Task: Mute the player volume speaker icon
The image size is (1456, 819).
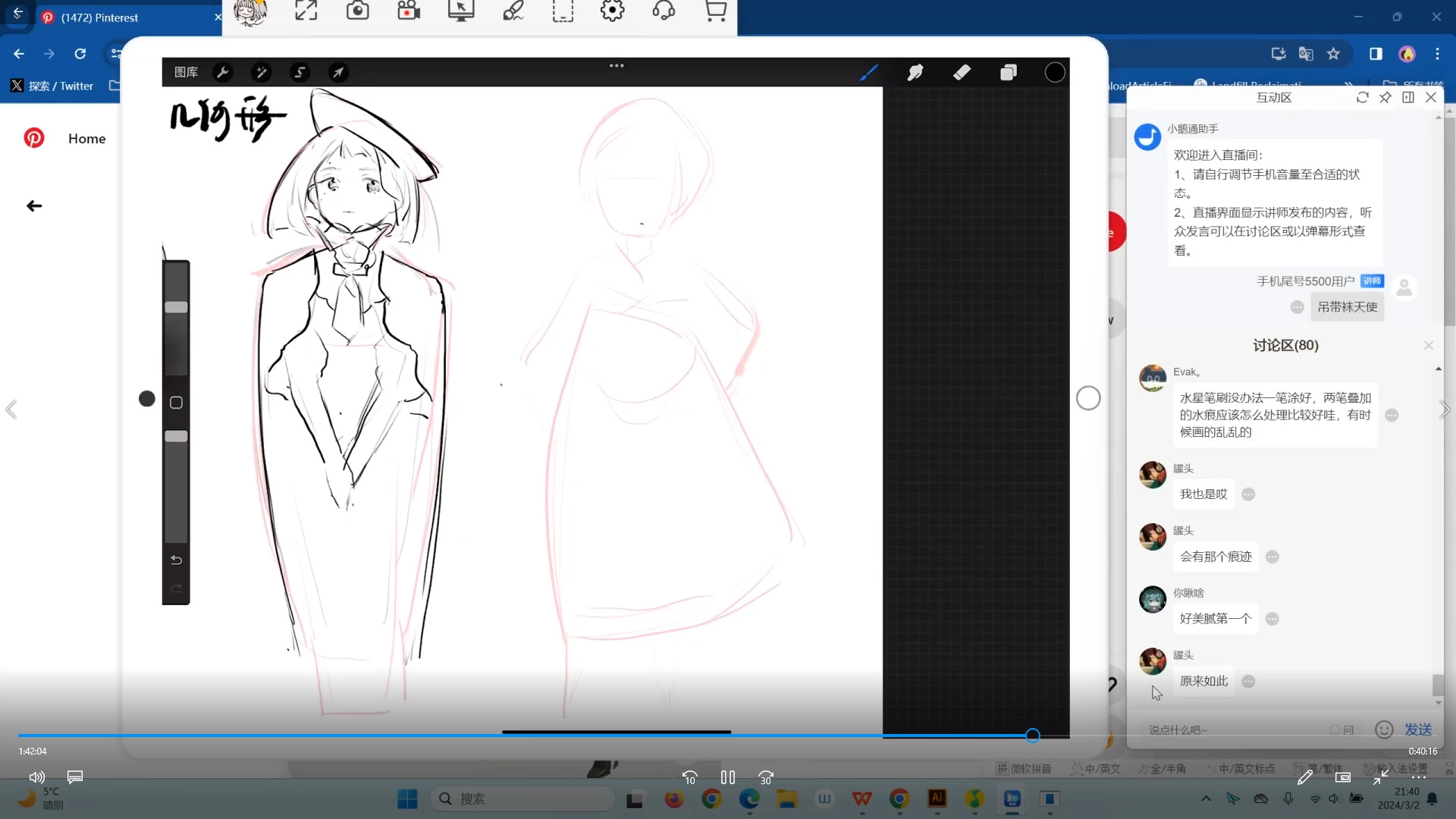Action: click(36, 777)
